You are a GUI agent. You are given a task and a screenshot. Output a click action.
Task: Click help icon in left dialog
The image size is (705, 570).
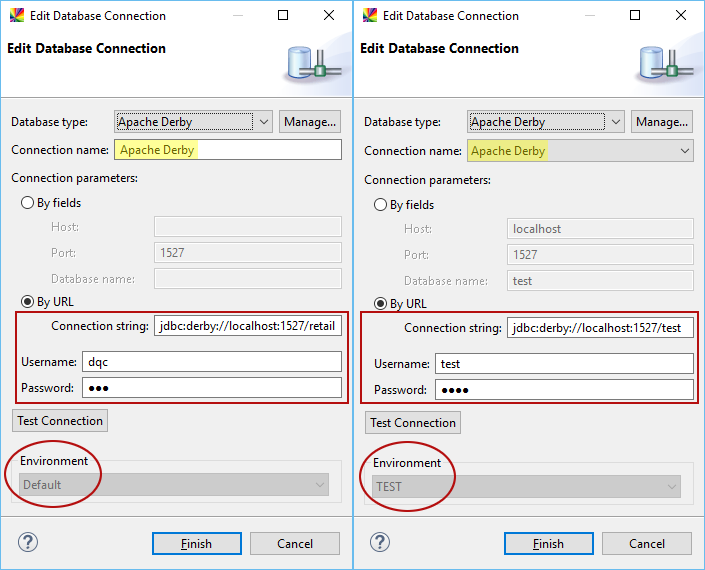pyautogui.click(x=27, y=543)
